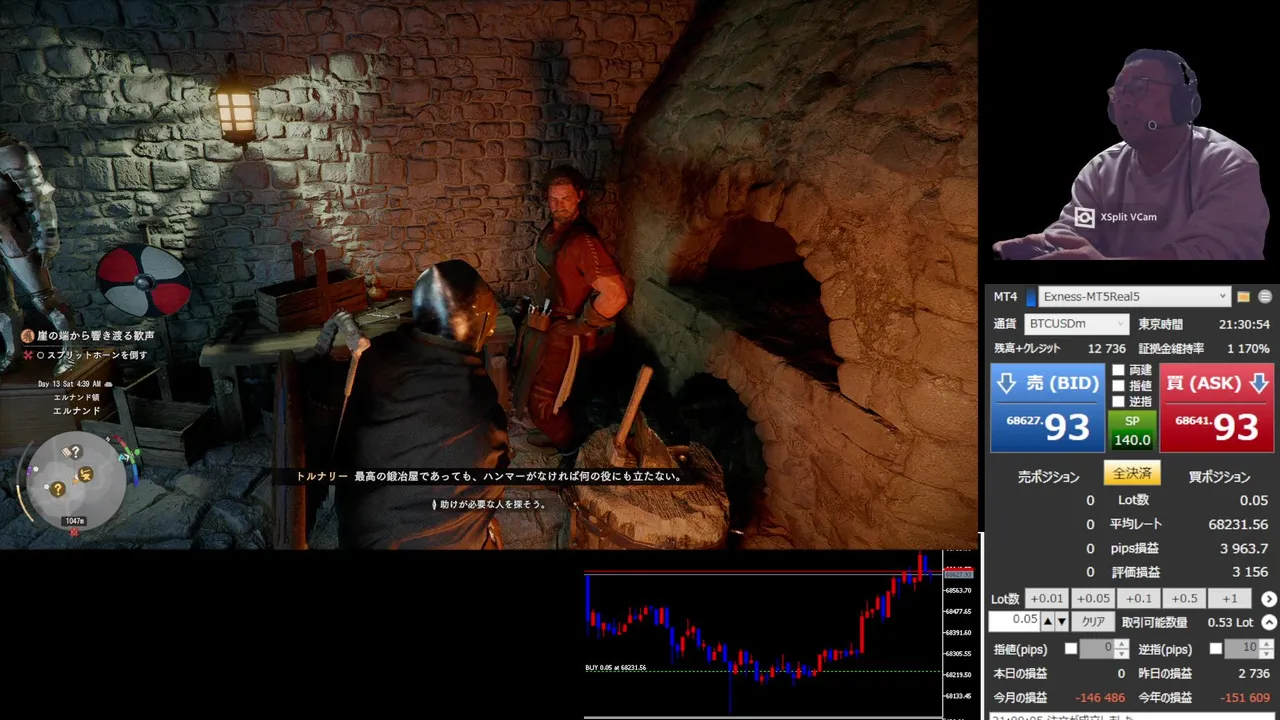The height and width of the screenshot is (720, 1280).
Task: Click the 今月の損益 value -146 486
Action: (1100, 698)
